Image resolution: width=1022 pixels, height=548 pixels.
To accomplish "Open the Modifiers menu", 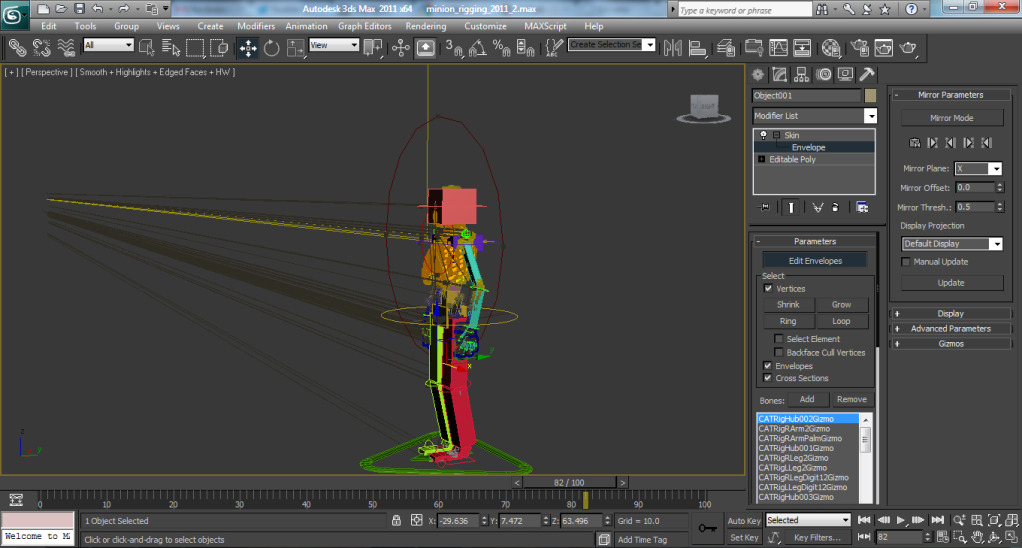I will [256, 26].
